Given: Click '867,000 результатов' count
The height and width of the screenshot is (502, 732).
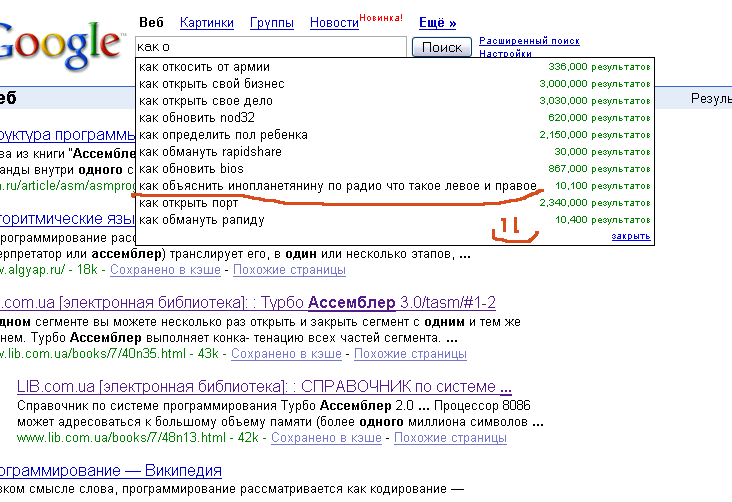Looking at the screenshot, I should [x=599, y=169].
